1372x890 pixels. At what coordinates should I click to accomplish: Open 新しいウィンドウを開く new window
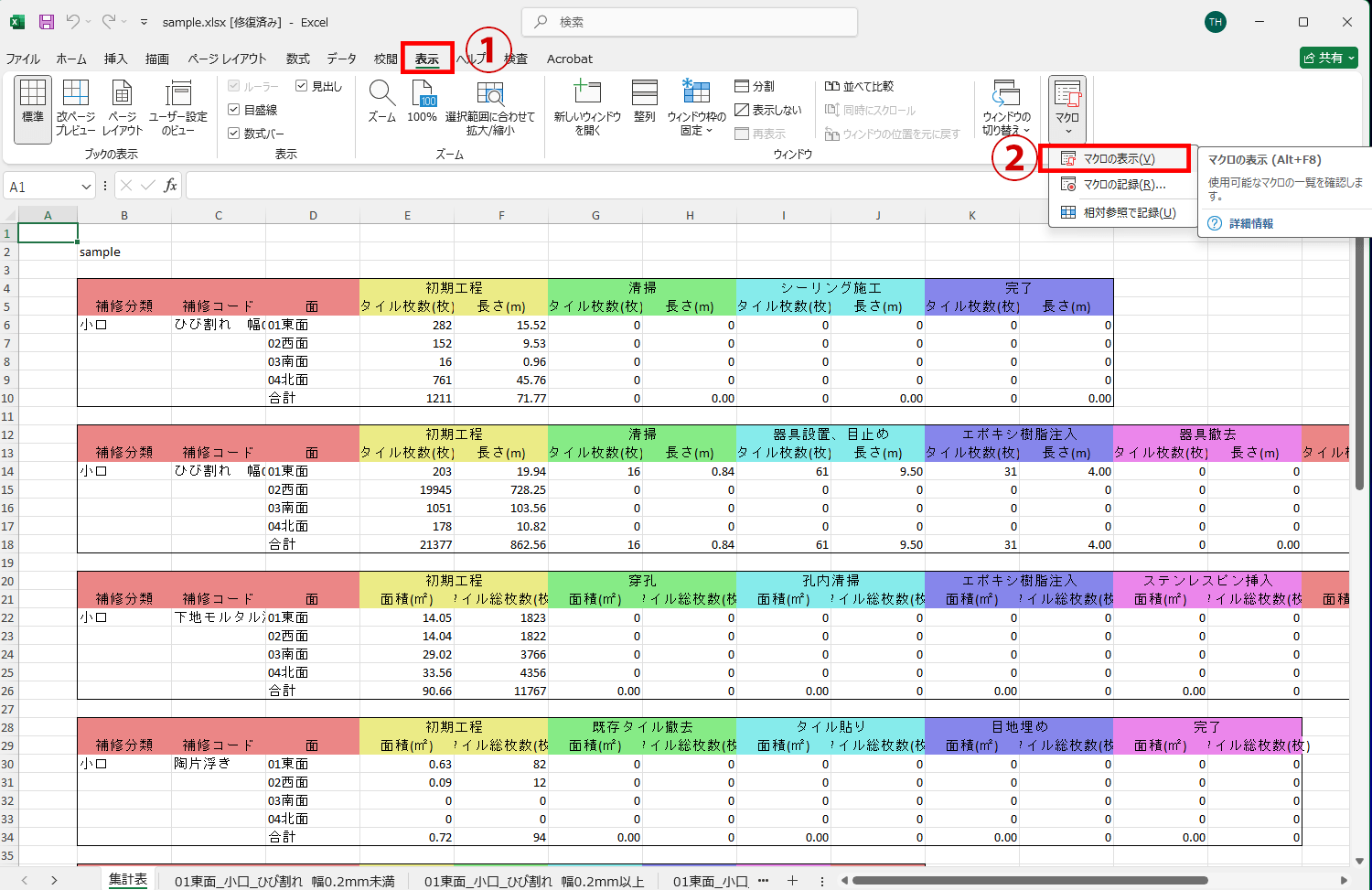tap(587, 105)
